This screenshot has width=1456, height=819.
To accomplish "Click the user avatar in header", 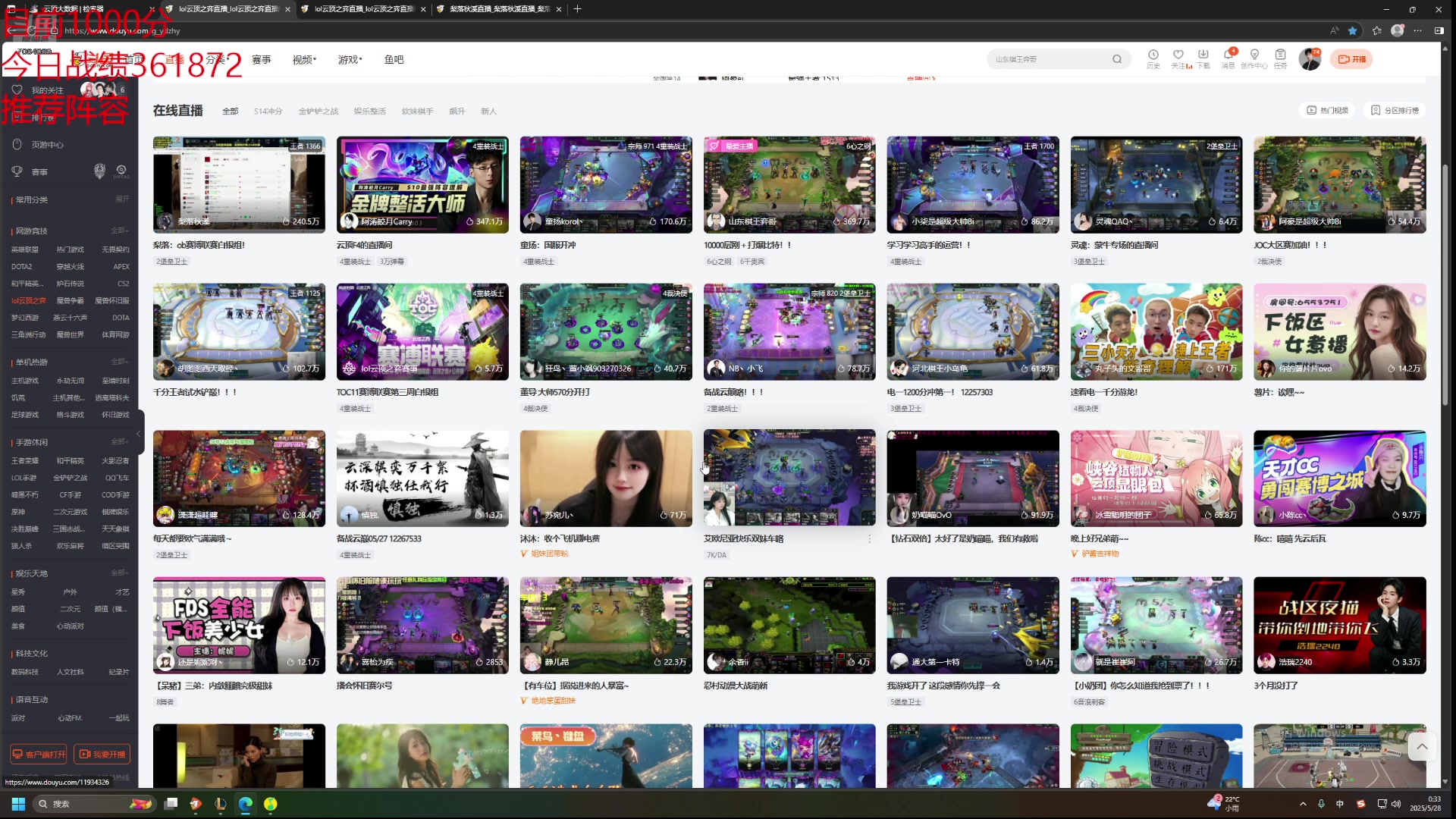I will pos(1310,59).
